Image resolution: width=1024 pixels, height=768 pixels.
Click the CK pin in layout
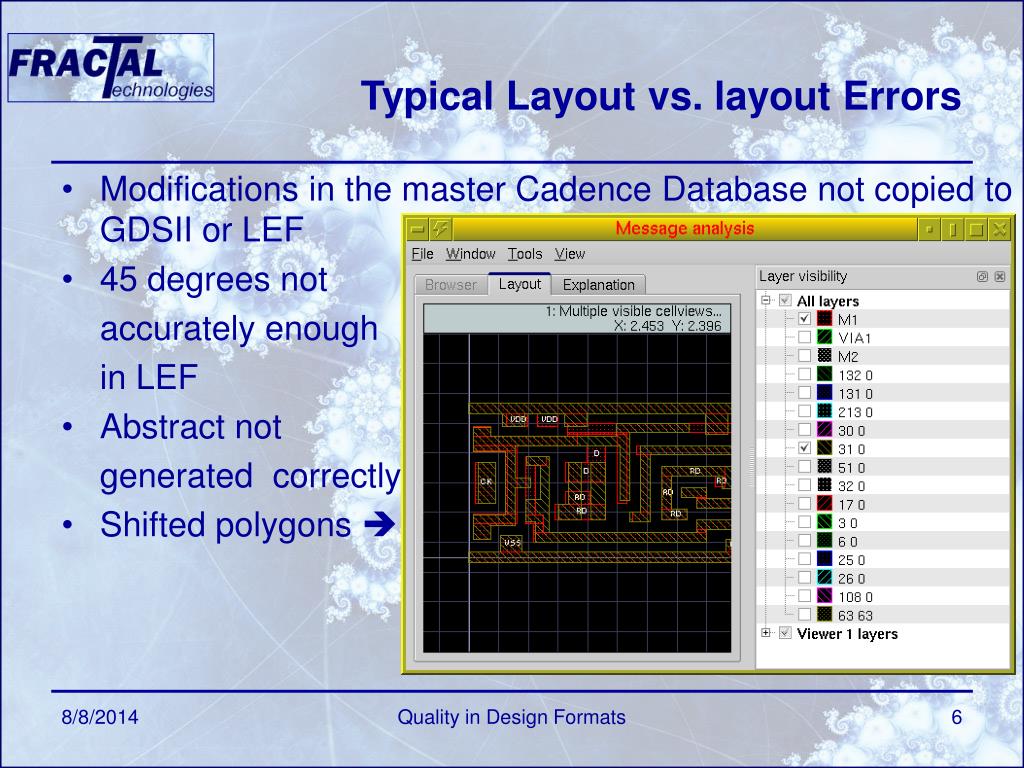pyautogui.click(x=486, y=482)
